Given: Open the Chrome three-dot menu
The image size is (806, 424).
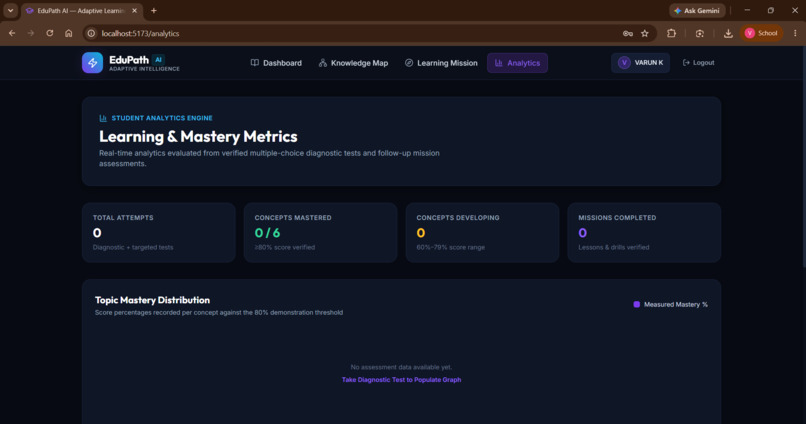Looking at the screenshot, I should coord(795,33).
